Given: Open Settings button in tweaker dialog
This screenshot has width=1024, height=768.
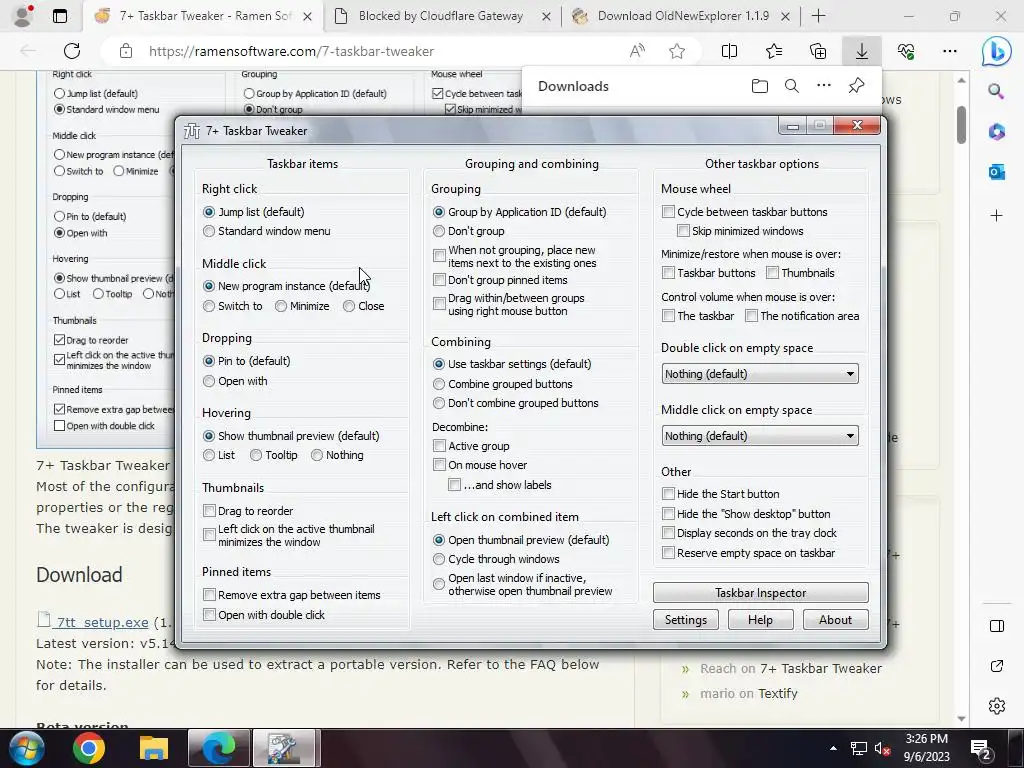Looking at the screenshot, I should point(686,620).
